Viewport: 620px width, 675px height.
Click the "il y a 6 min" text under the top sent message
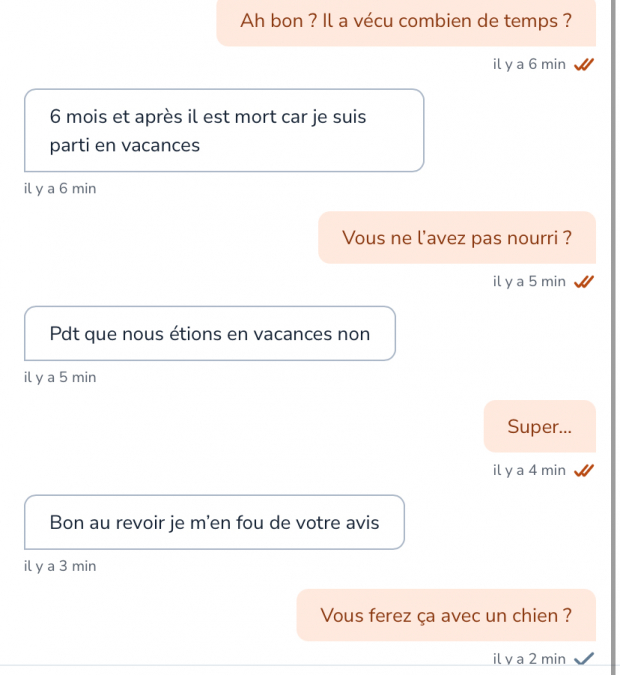click(x=529, y=64)
